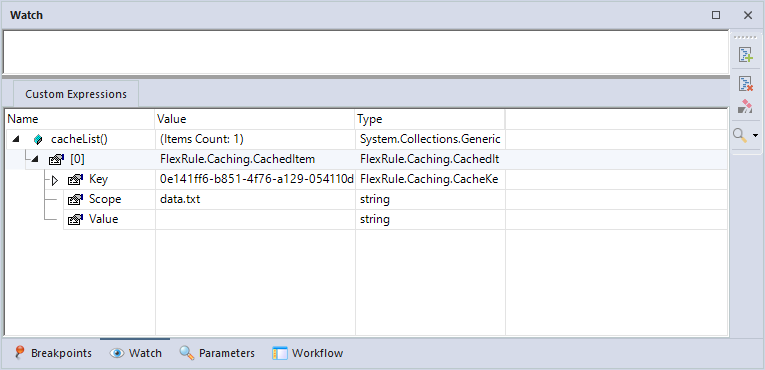
Task: Click the property icon beside Scope
Action: [x=75, y=200]
